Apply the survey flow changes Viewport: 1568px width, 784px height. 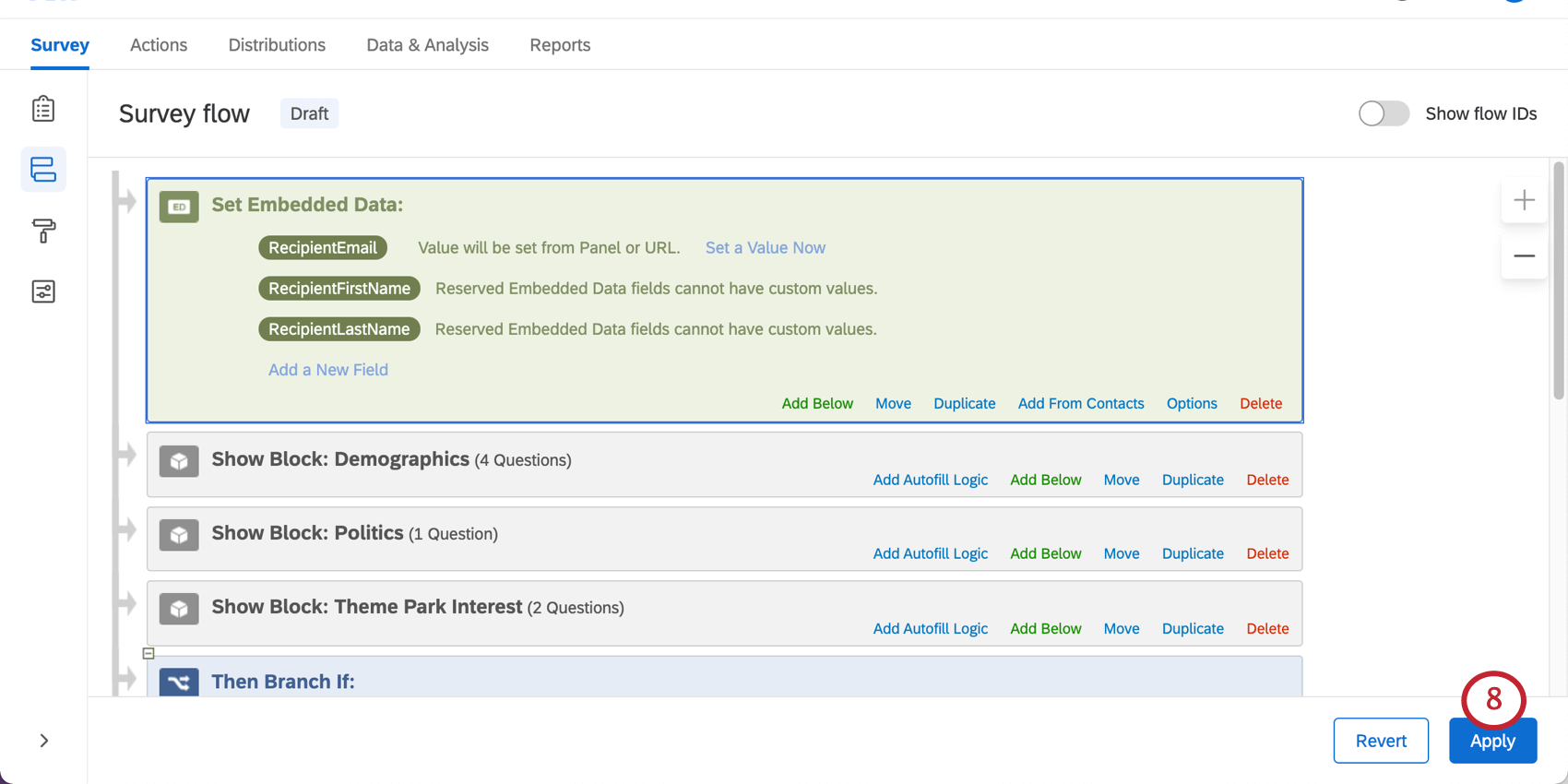(1492, 741)
